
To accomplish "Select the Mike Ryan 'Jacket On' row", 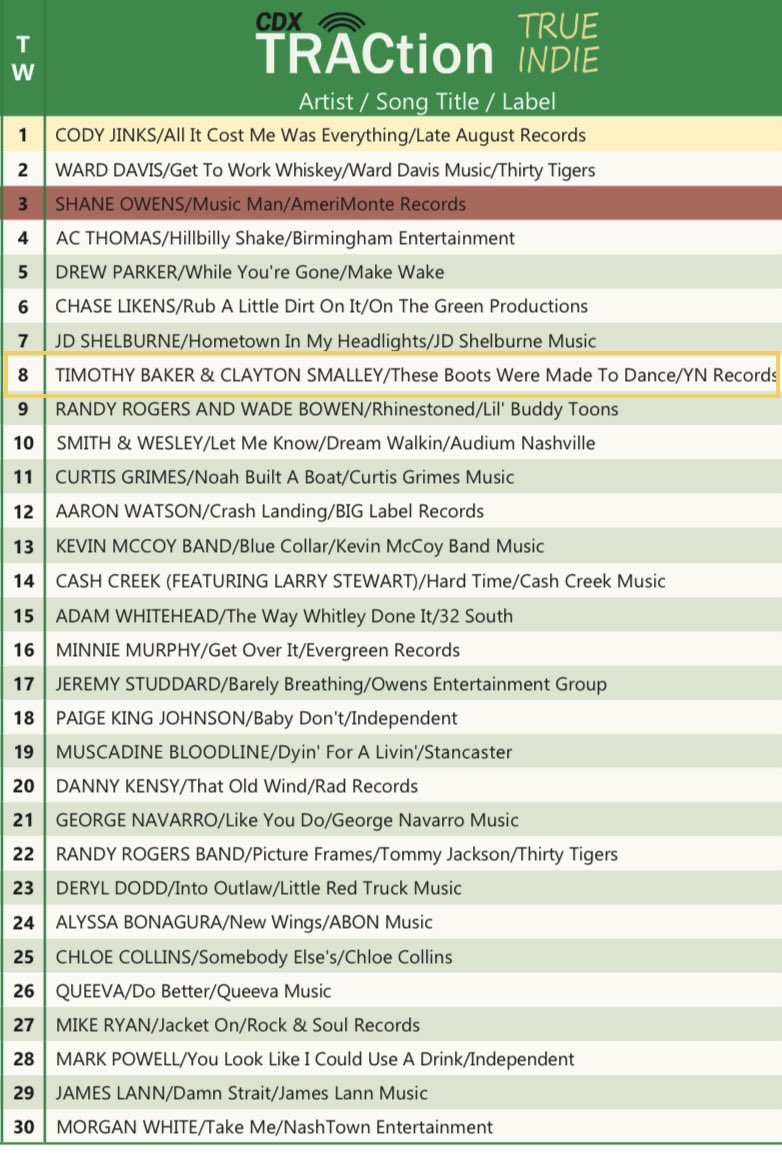I will point(391,1025).
